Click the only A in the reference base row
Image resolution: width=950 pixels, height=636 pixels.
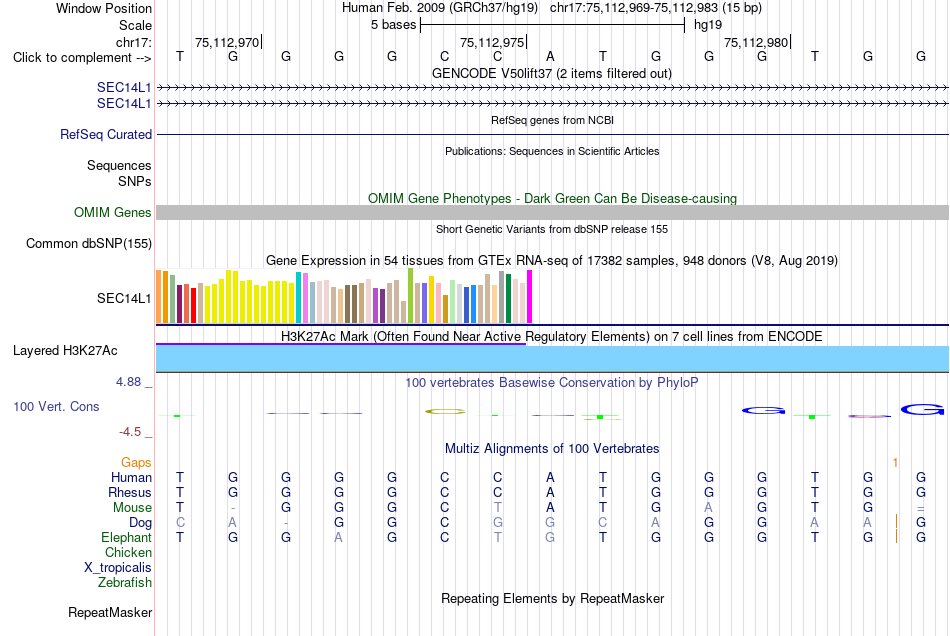point(550,56)
